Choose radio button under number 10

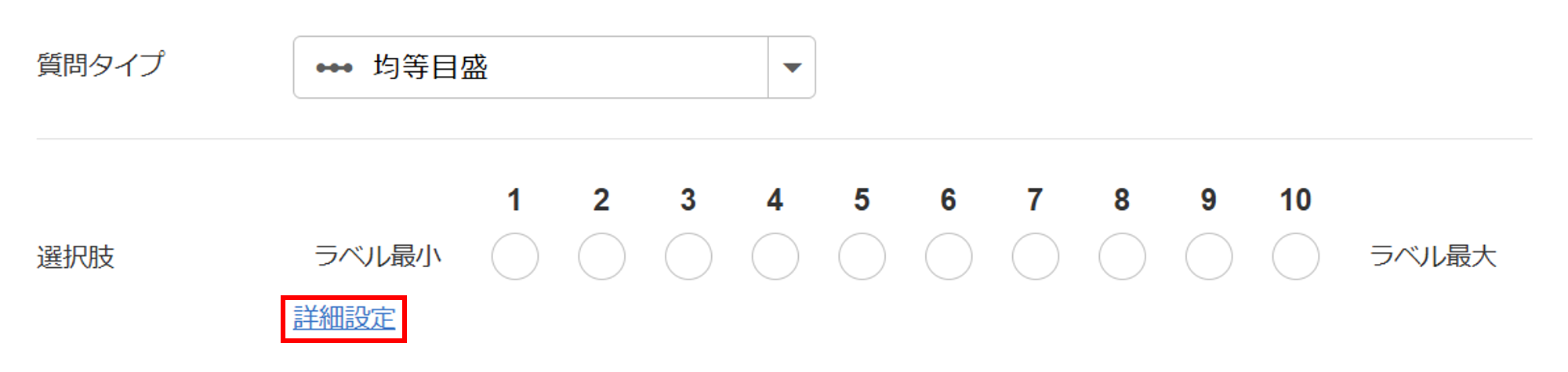click(1296, 256)
